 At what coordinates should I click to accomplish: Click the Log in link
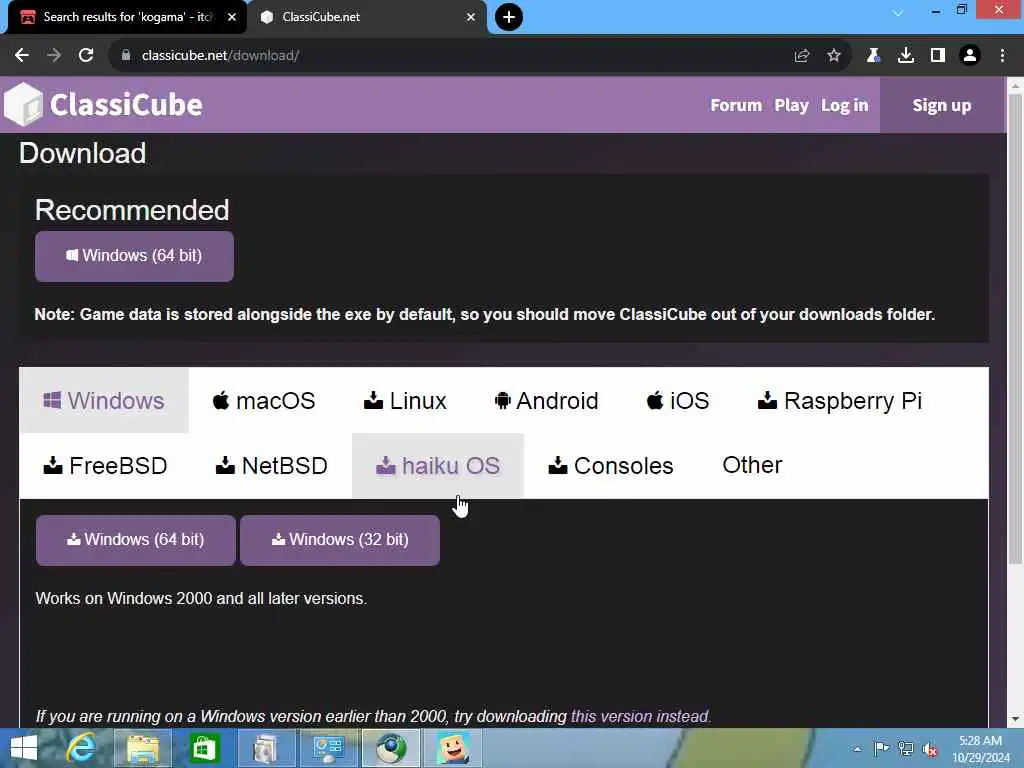point(844,105)
